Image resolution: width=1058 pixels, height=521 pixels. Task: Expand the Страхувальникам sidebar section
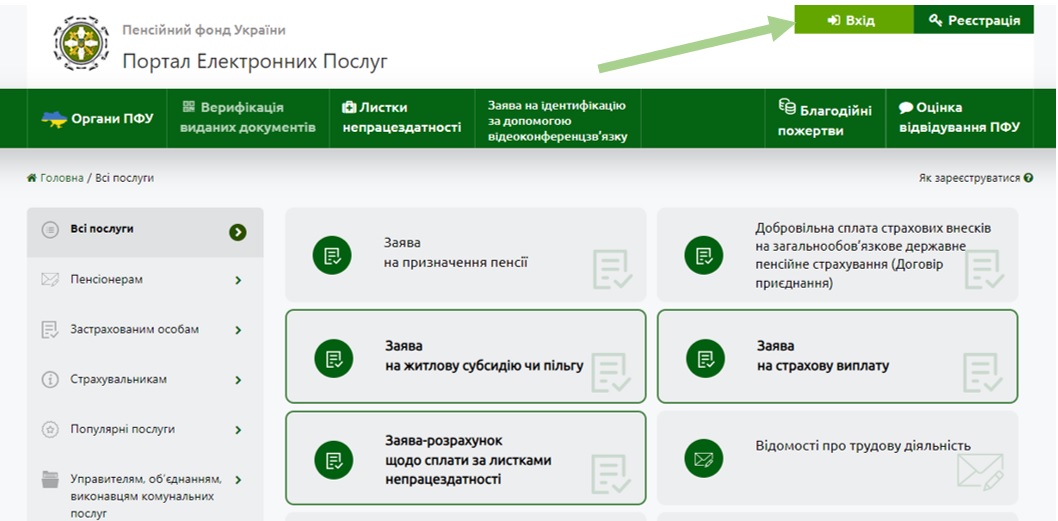coord(238,380)
